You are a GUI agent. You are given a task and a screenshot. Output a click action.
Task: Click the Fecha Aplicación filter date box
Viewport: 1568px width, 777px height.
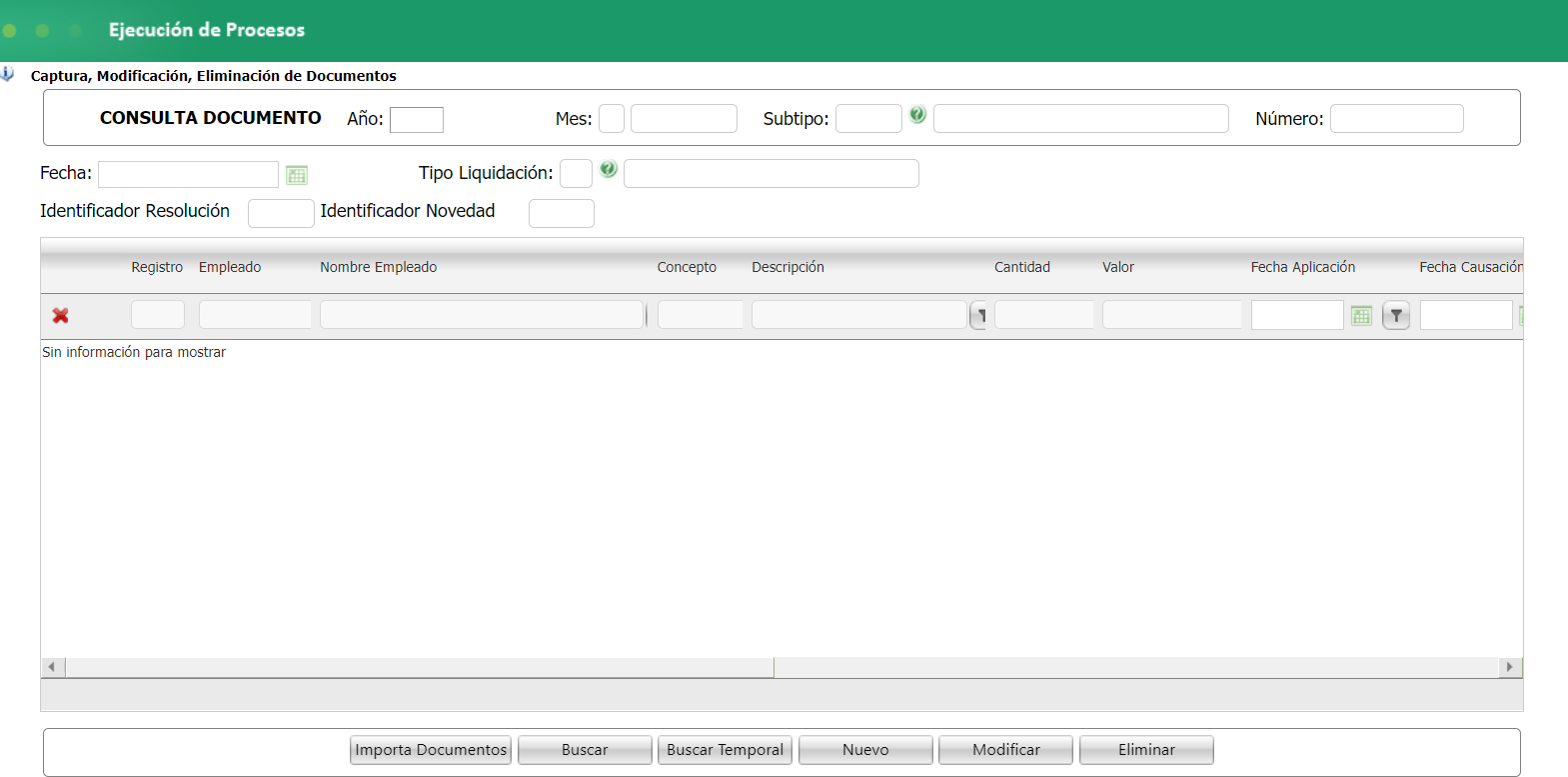pos(1297,316)
